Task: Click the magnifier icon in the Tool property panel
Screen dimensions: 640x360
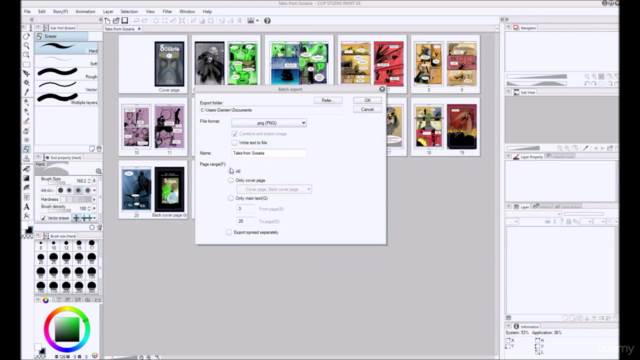Action: pyautogui.click(x=98, y=171)
